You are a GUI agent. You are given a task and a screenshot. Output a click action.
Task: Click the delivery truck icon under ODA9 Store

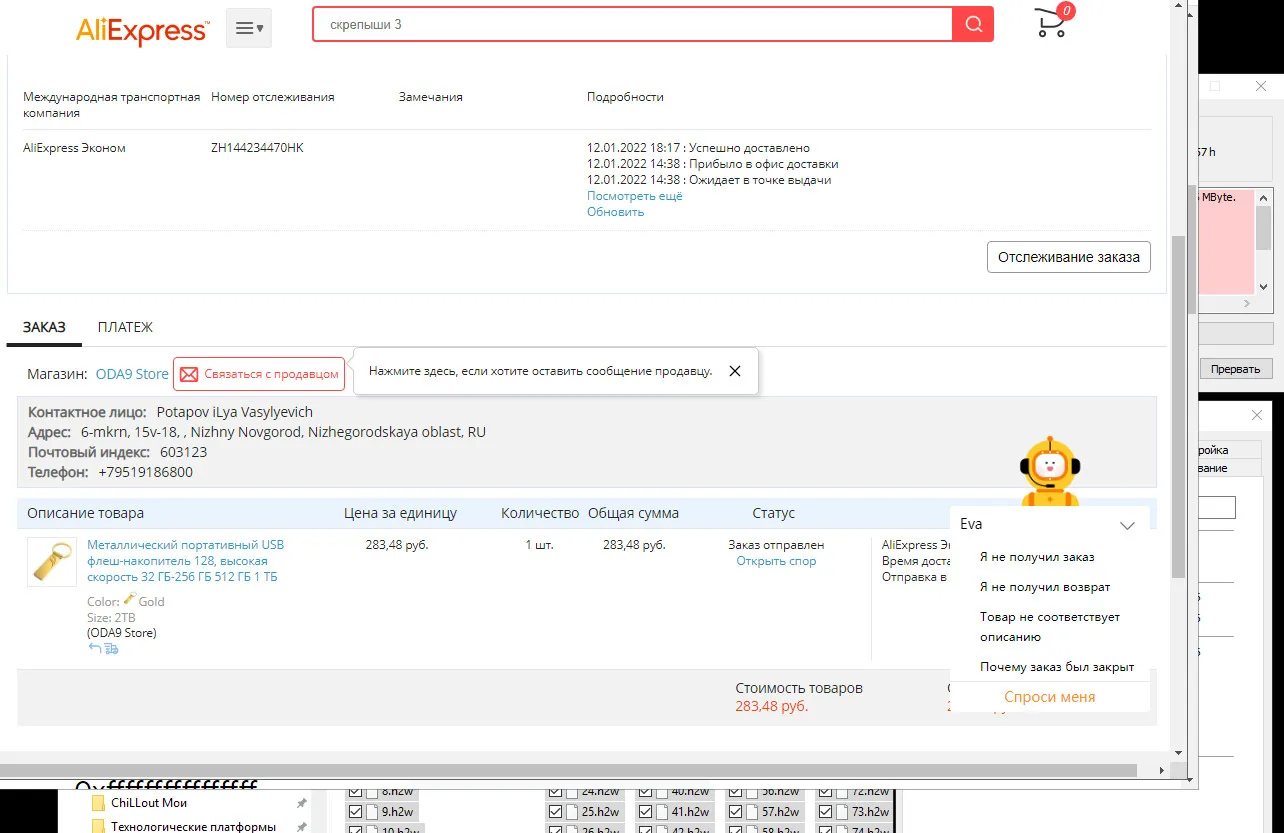click(111, 648)
